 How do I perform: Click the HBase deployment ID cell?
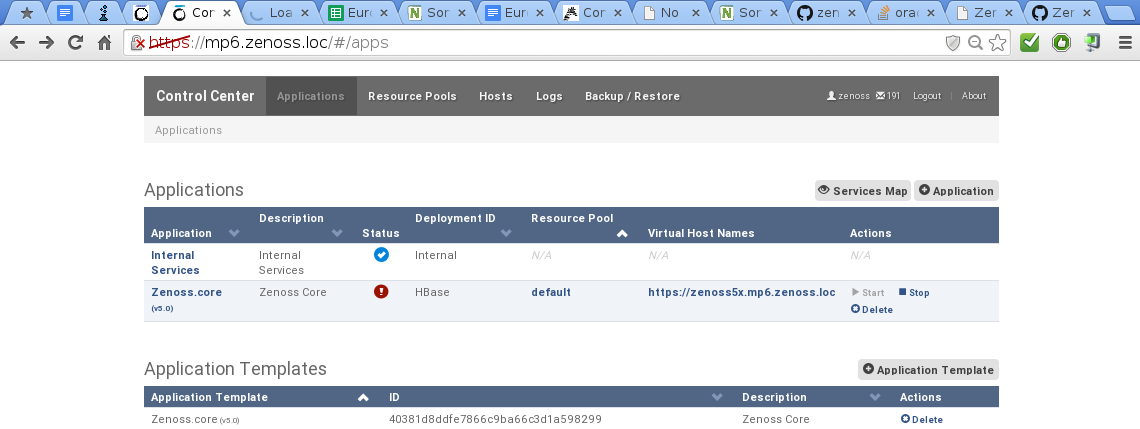[432, 292]
